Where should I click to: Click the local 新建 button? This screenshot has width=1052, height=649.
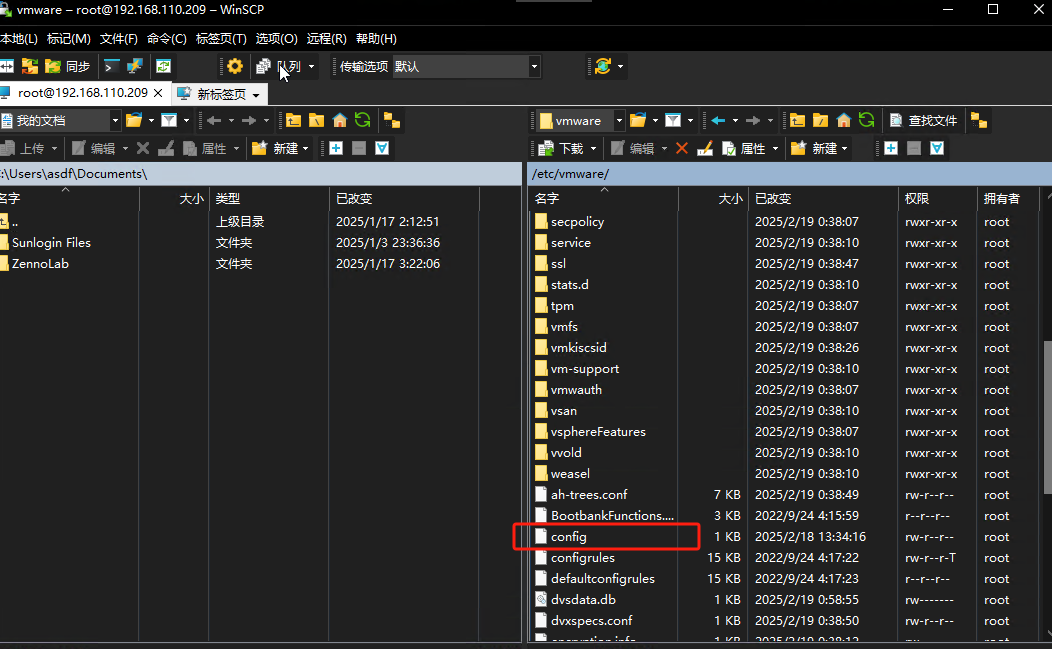pos(275,148)
